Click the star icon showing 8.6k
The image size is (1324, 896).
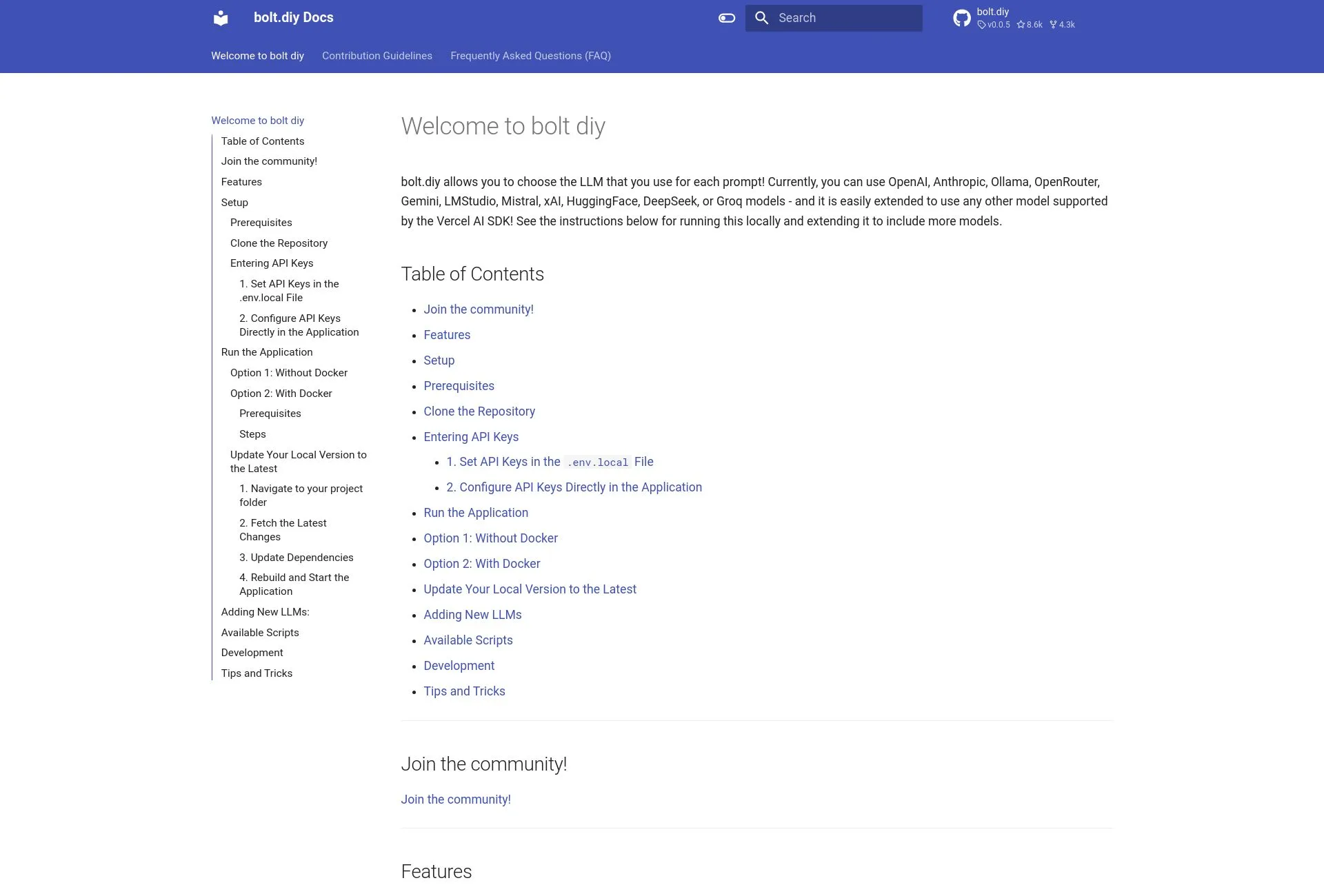click(x=1021, y=23)
